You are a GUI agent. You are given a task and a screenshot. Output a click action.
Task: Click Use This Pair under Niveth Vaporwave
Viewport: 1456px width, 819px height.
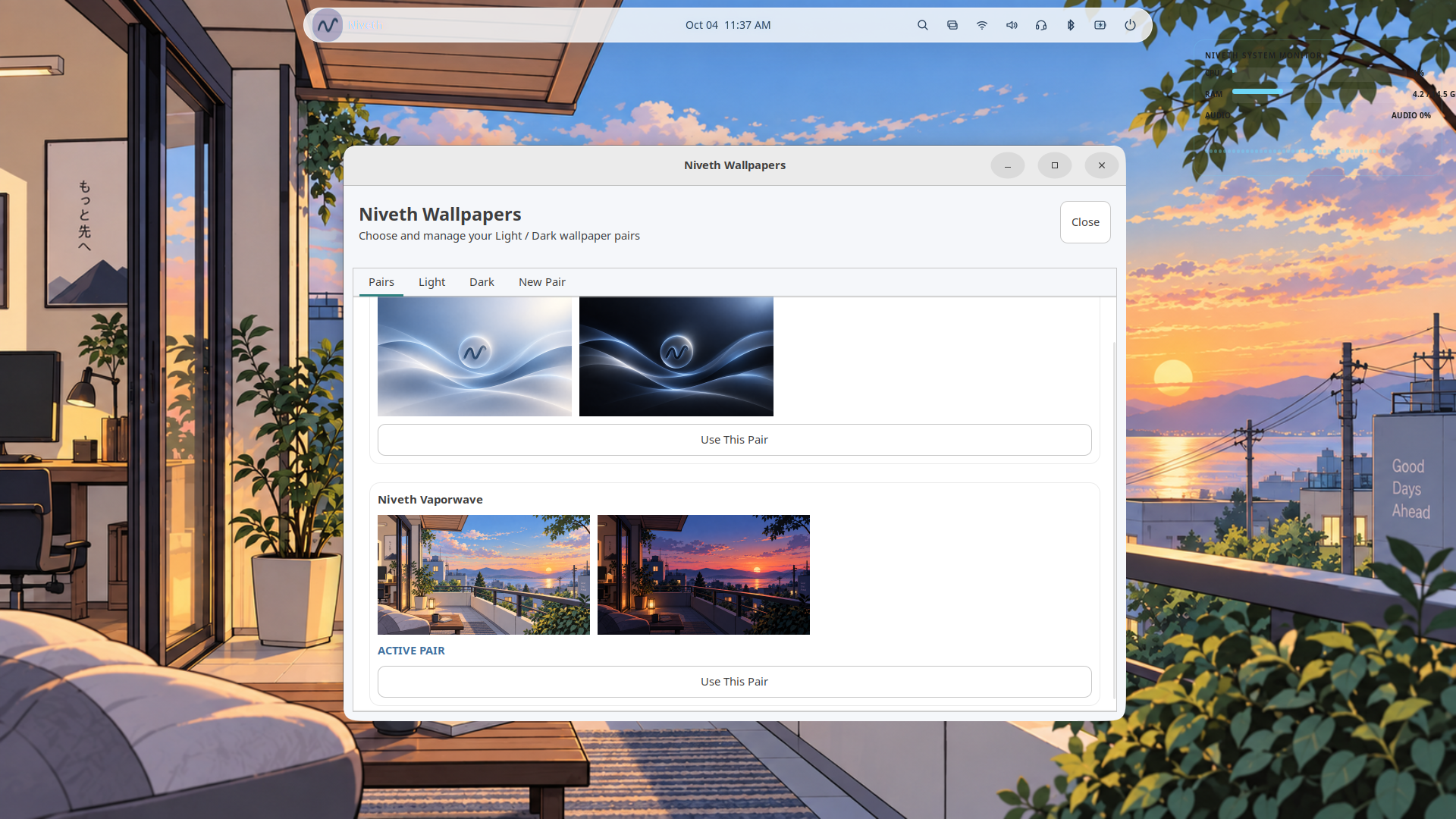pos(734,682)
